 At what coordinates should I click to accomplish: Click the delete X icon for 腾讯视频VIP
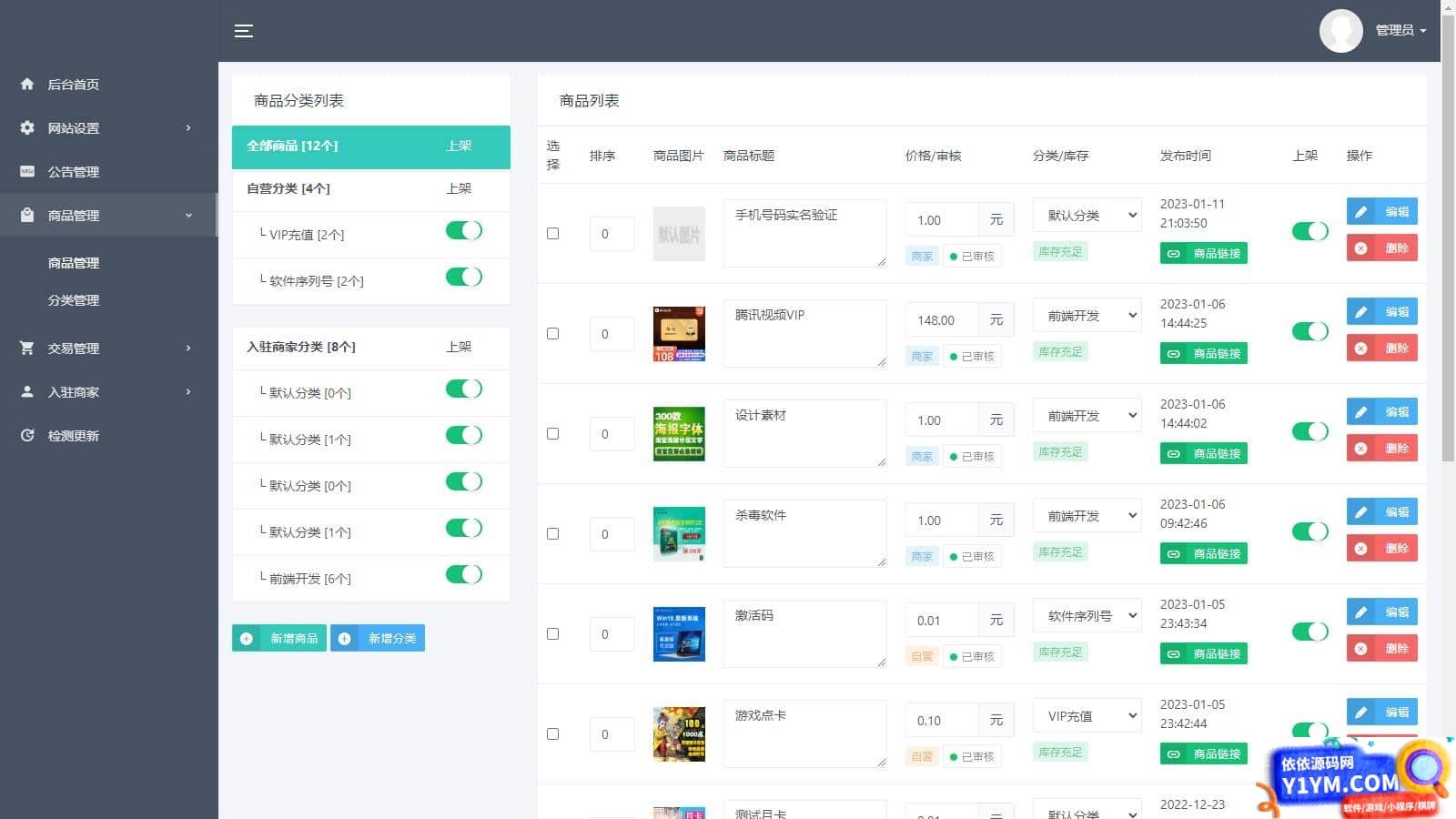pyautogui.click(x=1360, y=348)
